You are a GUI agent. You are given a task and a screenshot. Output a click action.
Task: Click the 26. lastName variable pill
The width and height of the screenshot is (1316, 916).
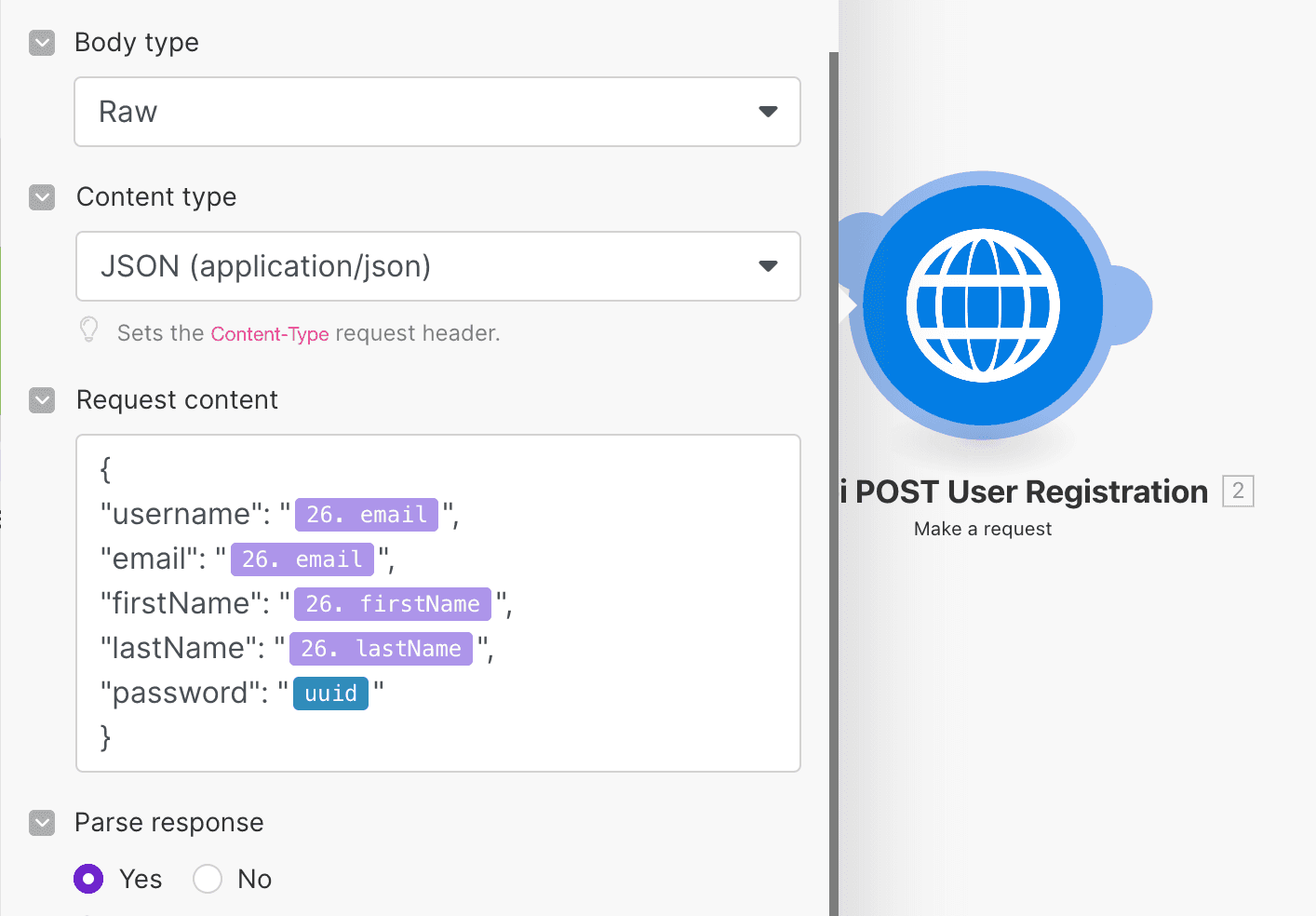(381, 649)
